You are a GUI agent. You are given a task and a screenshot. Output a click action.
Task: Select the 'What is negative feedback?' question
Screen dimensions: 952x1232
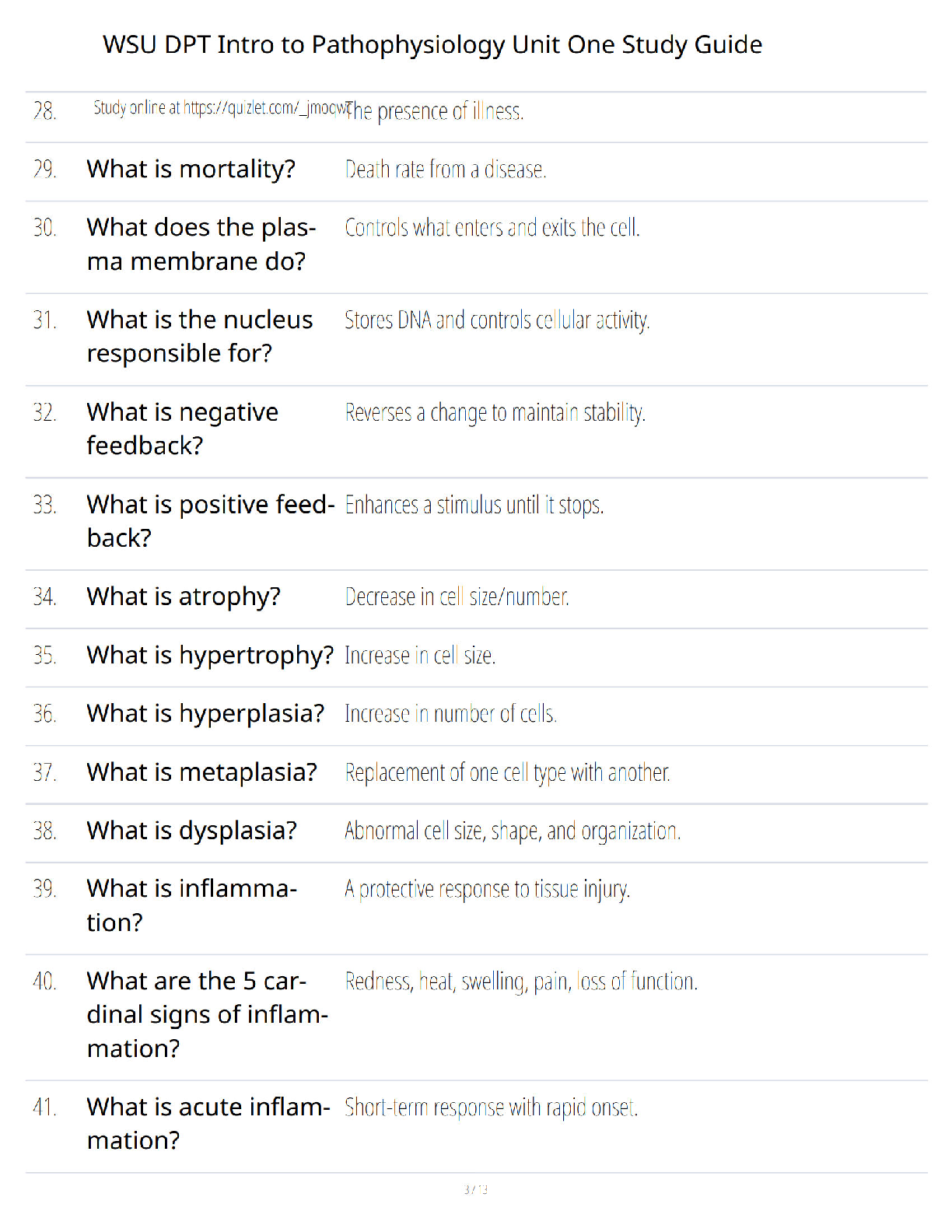click(x=183, y=429)
